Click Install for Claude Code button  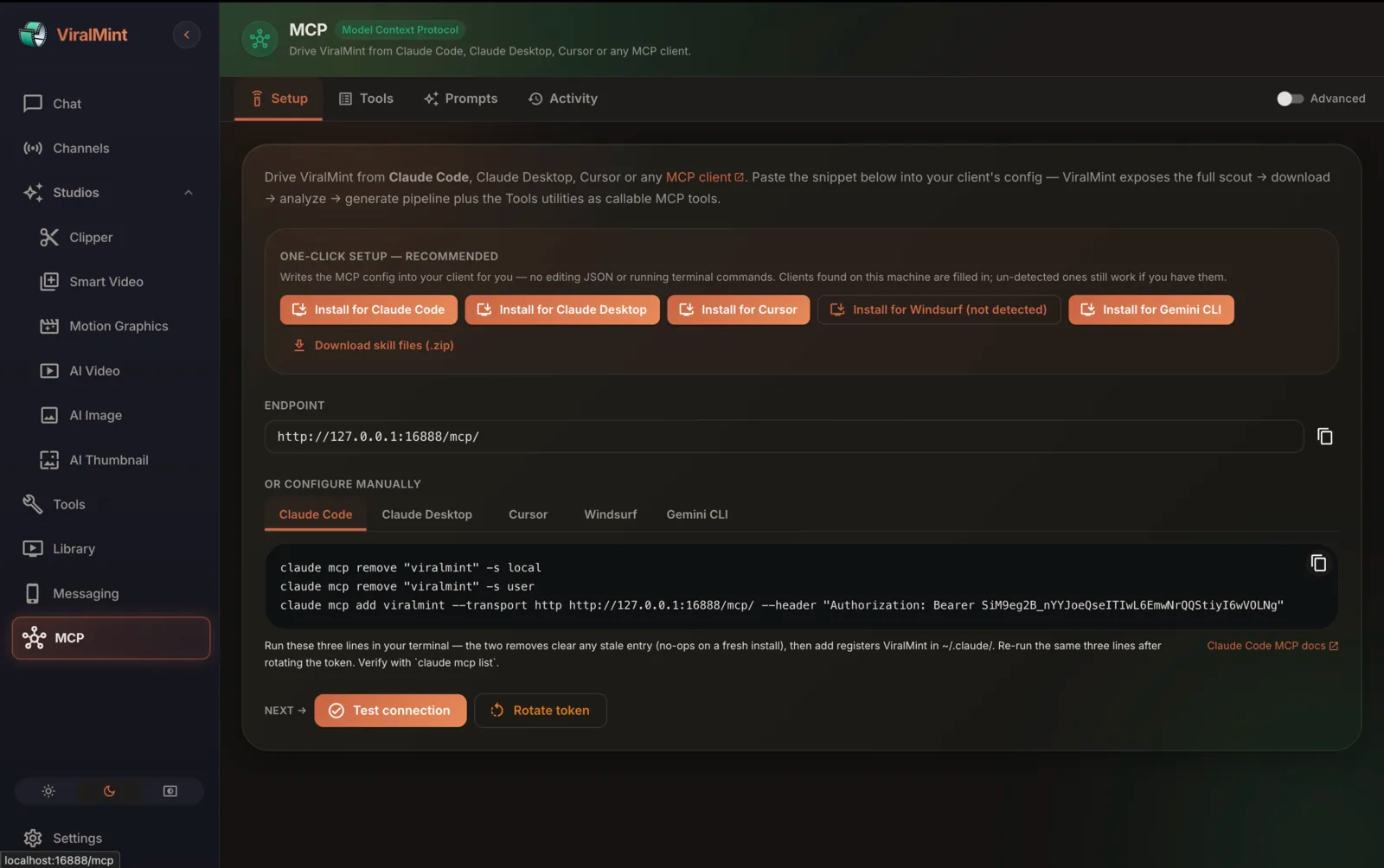tap(368, 310)
